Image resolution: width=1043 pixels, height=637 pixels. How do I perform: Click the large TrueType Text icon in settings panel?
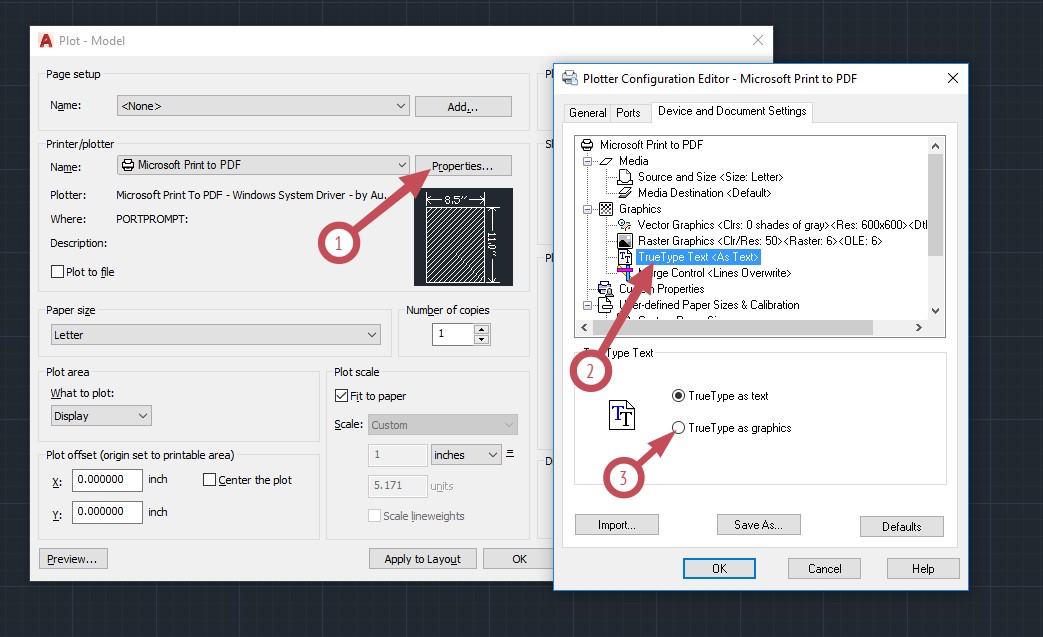pyautogui.click(x=622, y=415)
